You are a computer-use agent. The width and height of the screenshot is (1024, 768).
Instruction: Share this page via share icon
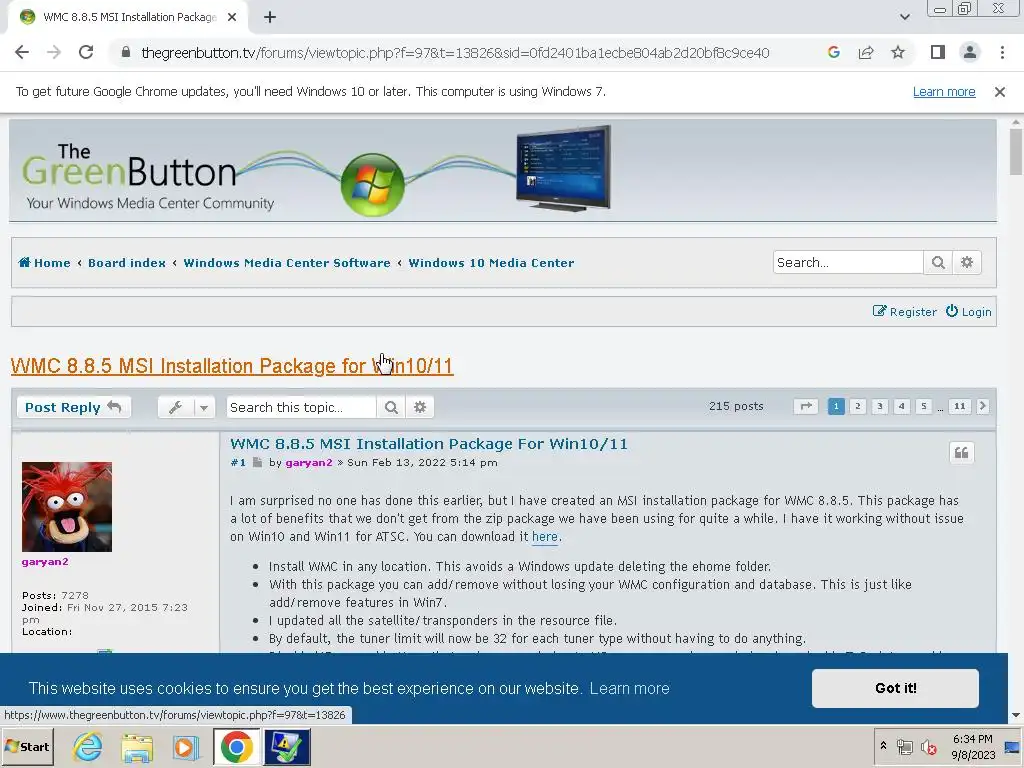coord(866,52)
